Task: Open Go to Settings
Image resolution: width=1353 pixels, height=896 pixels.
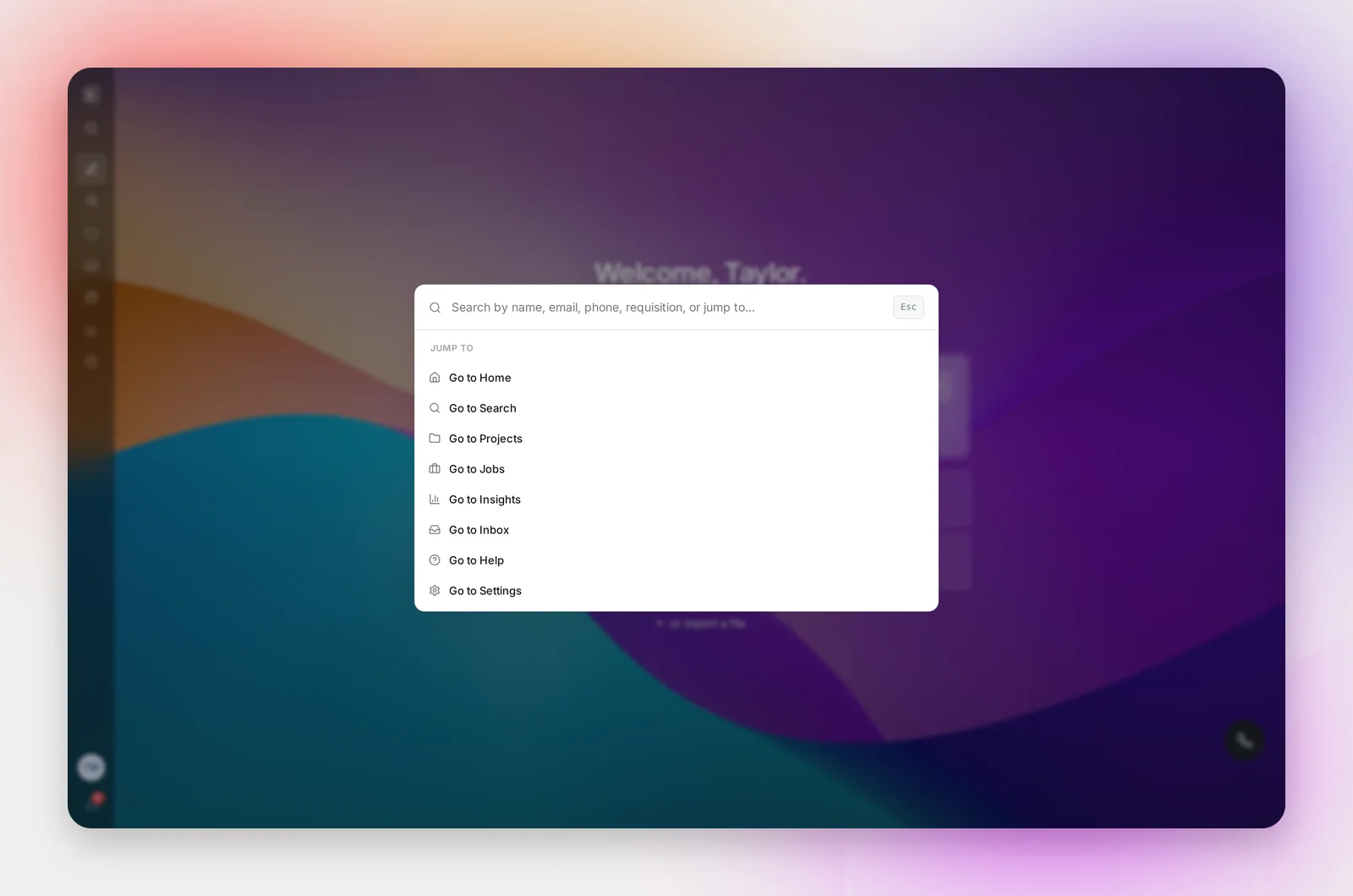Action: point(676,591)
